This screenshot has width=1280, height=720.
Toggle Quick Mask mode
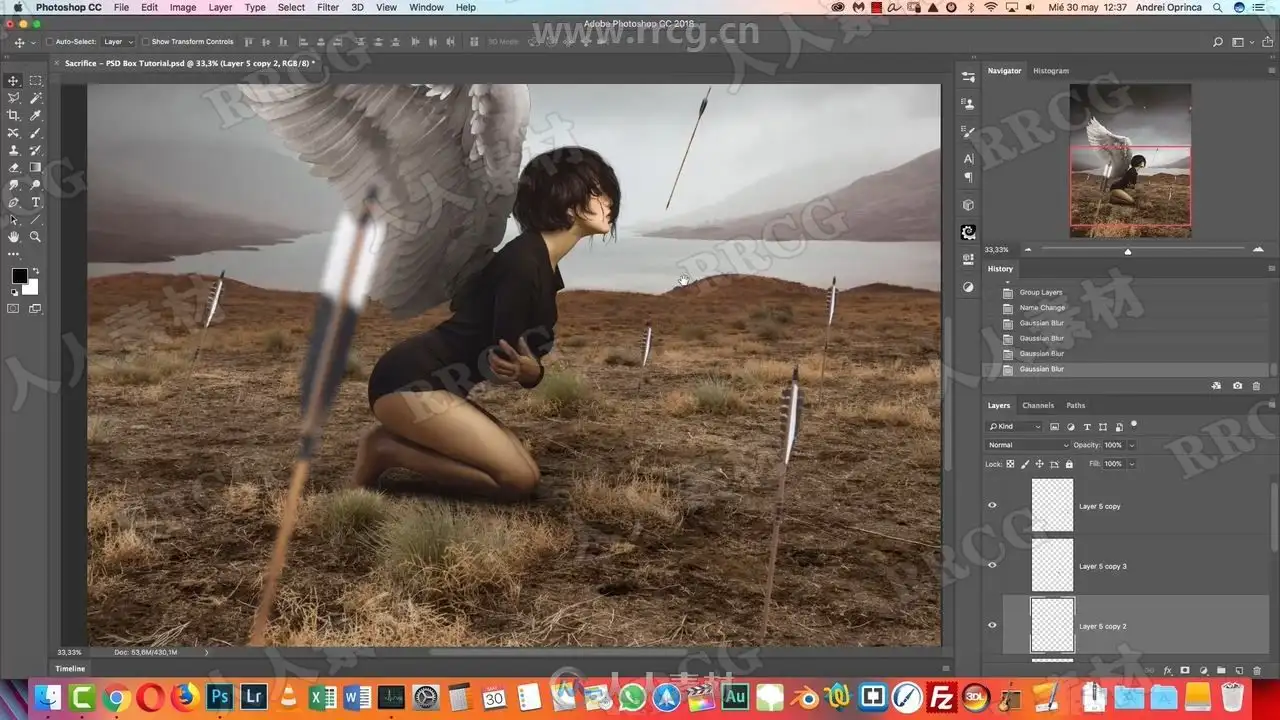point(13,309)
